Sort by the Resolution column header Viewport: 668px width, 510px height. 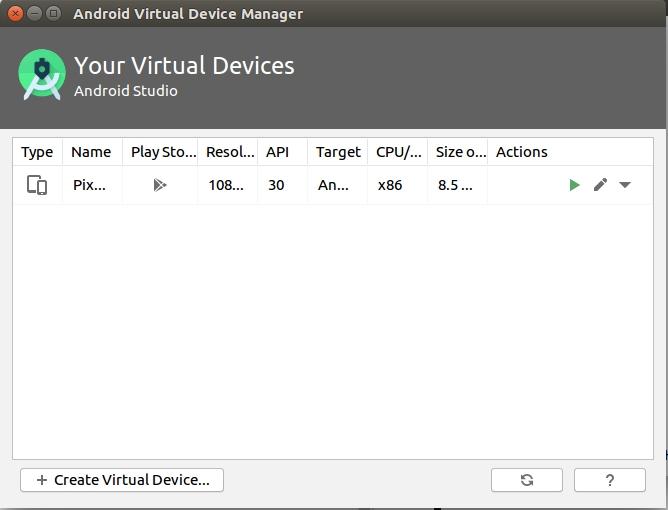(x=230, y=152)
